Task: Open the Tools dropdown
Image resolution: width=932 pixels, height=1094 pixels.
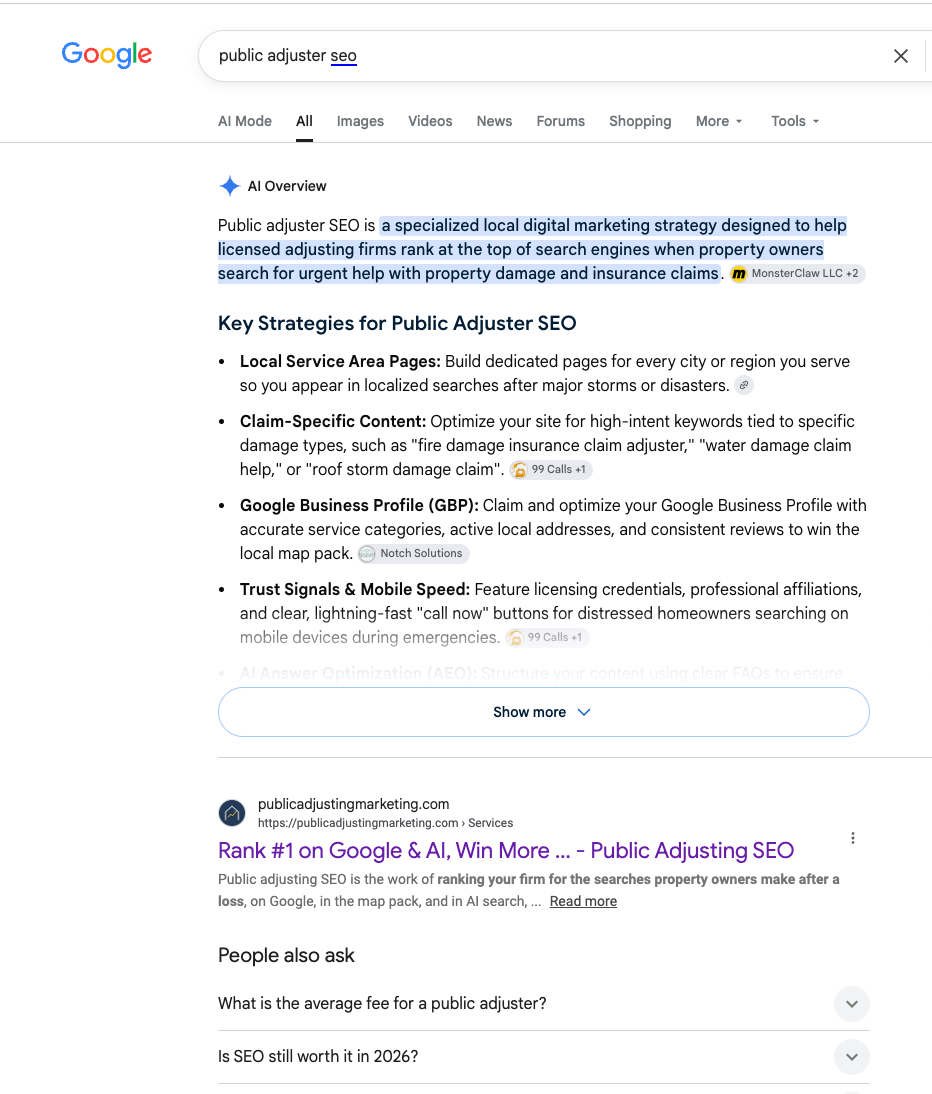Action: 795,121
